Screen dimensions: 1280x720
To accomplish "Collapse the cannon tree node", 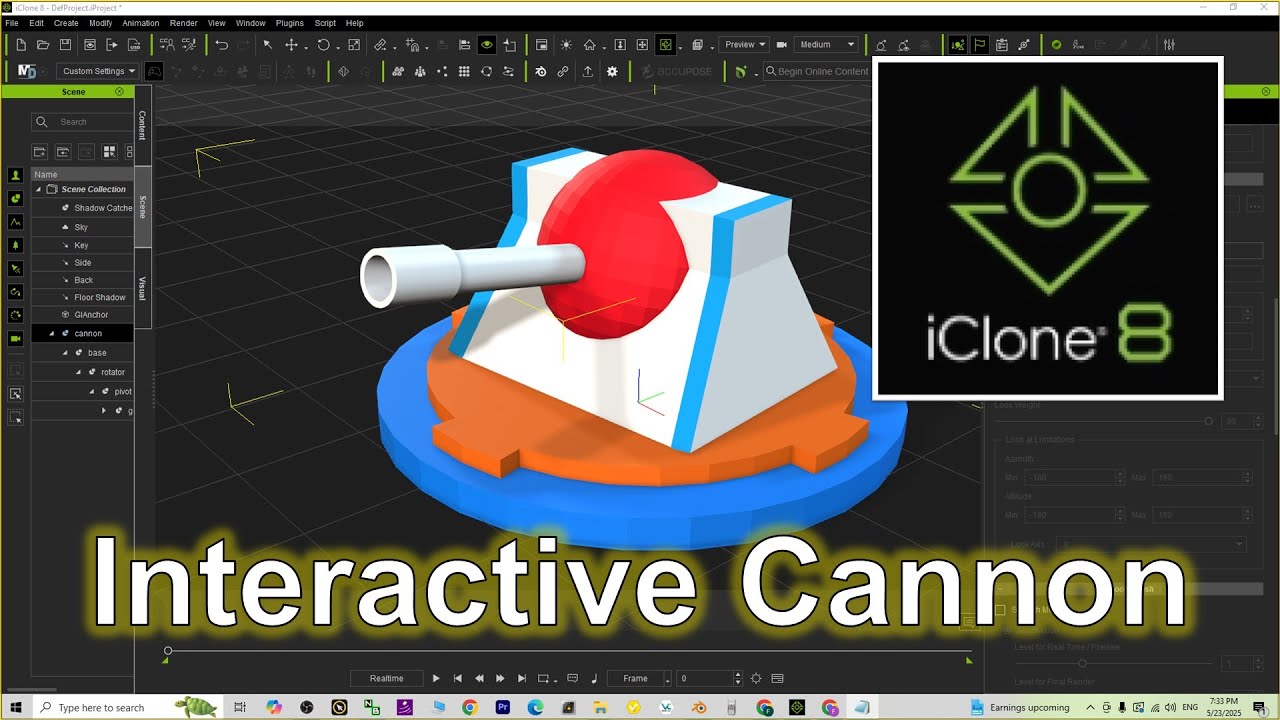I will [x=52, y=333].
